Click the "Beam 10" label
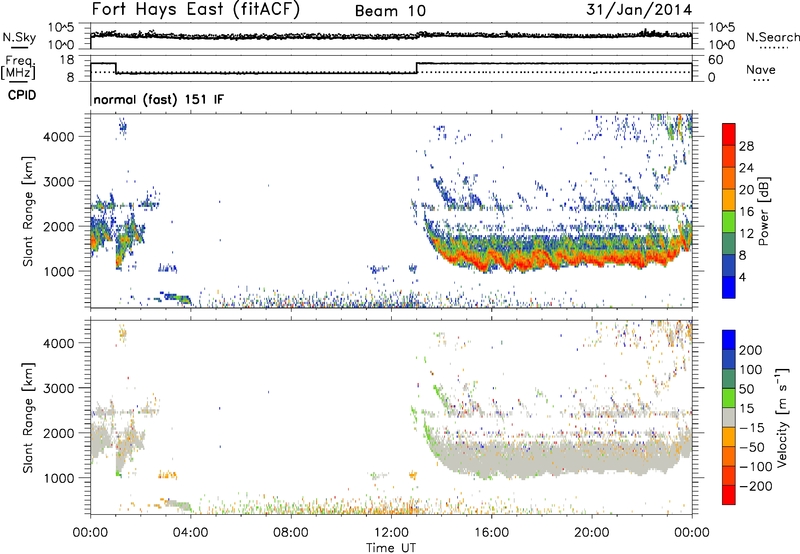Image resolution: width=800 pixels, height=554 pixels. coord(390,11)
